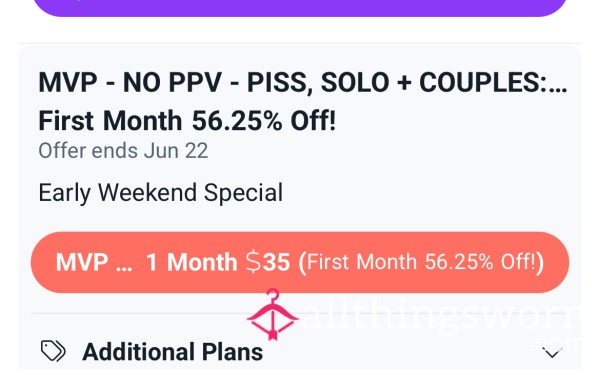
Task: Click the truncated MVP text inside red button
Action: tap(94, 263)
